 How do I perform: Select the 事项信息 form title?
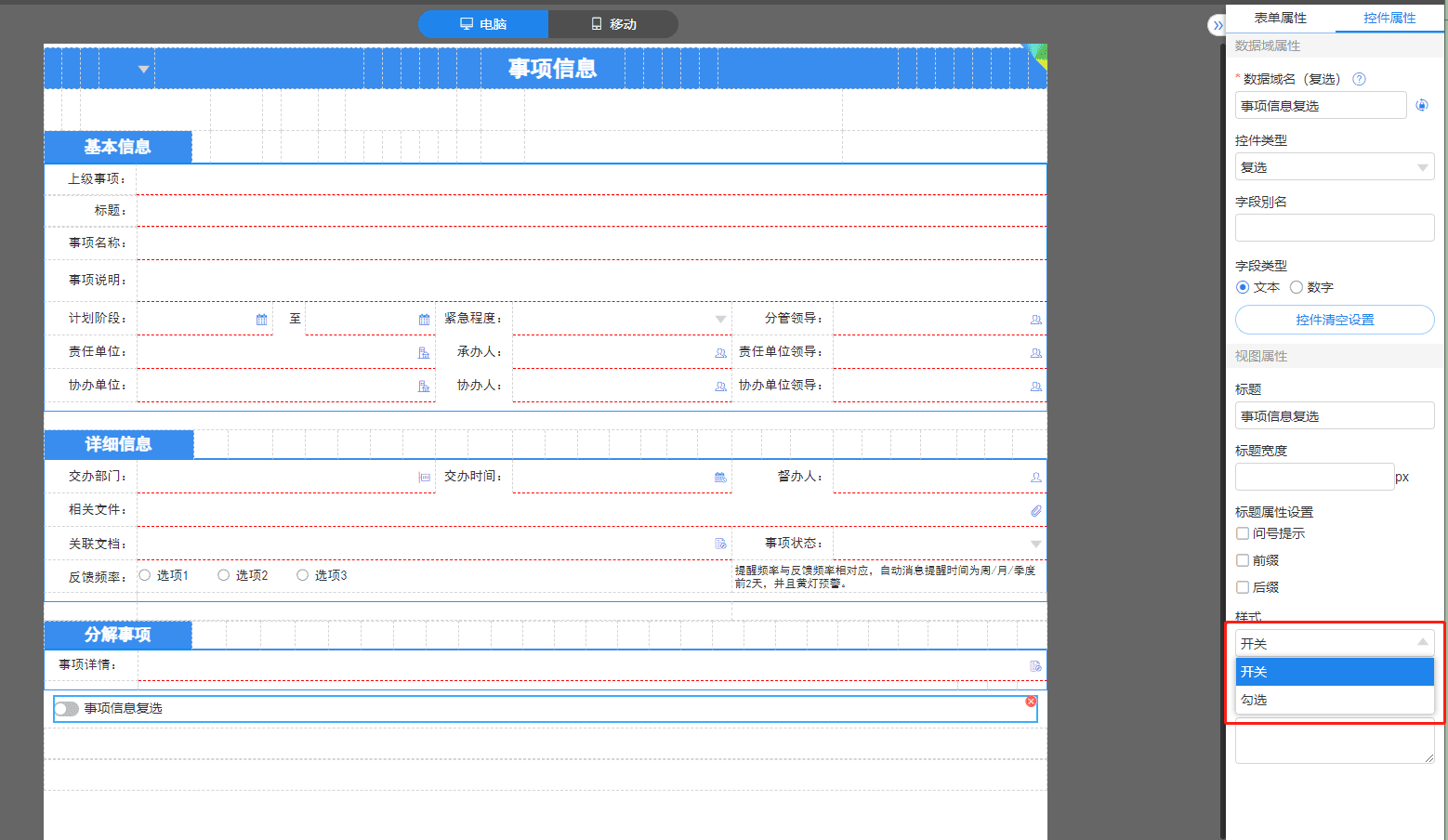552,68
